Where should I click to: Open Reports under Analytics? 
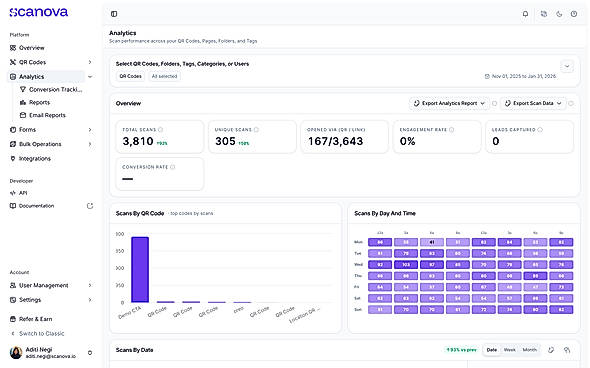point(35,102)
